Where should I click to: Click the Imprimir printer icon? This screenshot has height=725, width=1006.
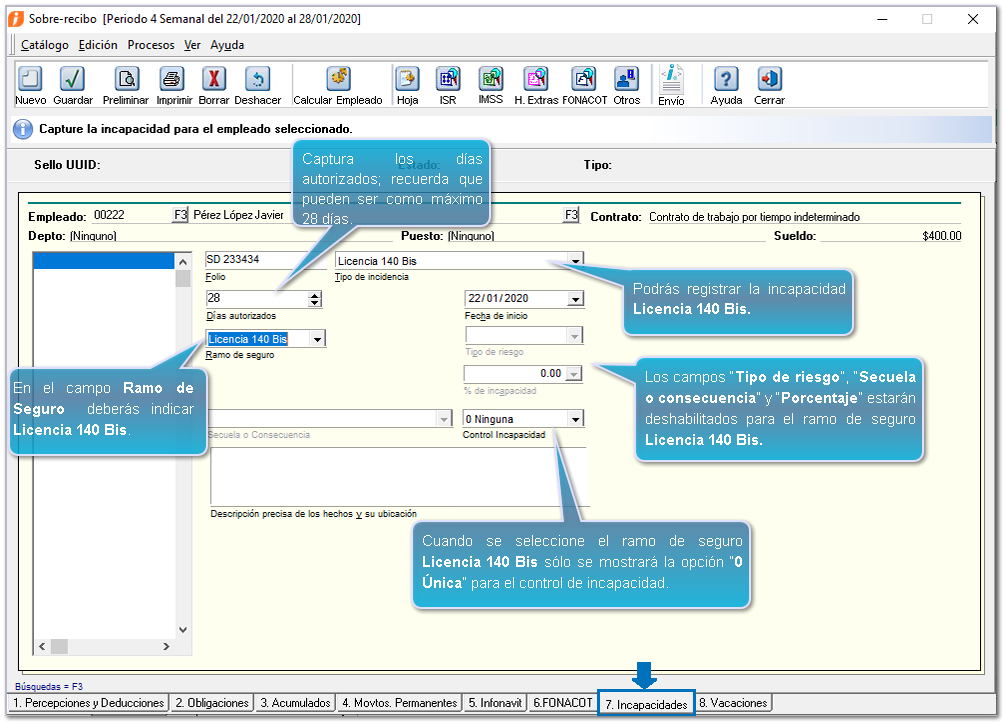(x=173, y=80)
